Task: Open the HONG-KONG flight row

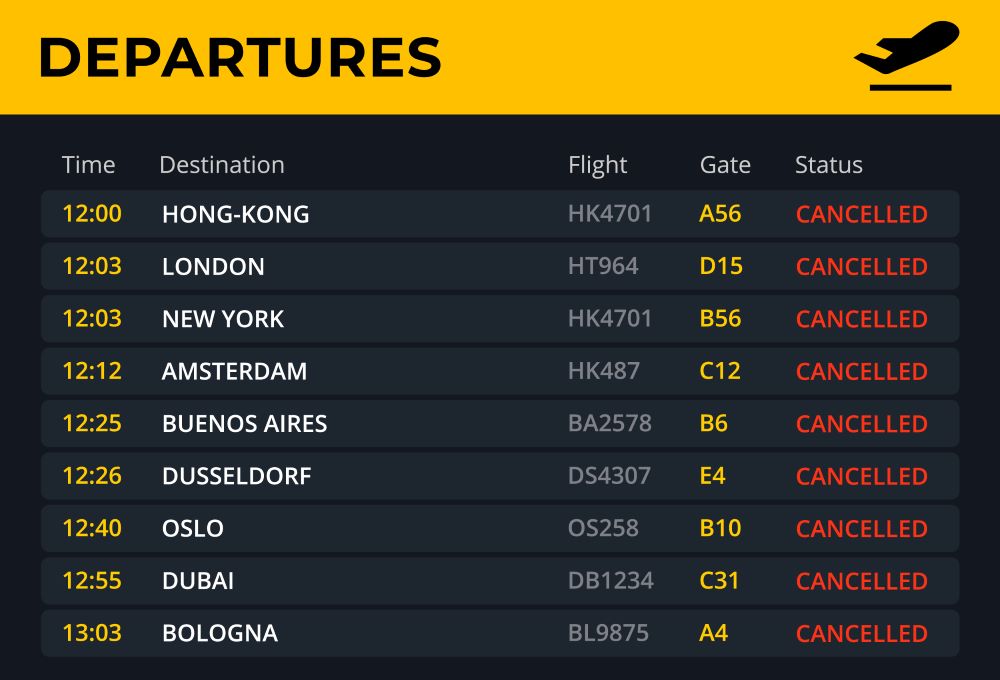Action: [500, 214]
